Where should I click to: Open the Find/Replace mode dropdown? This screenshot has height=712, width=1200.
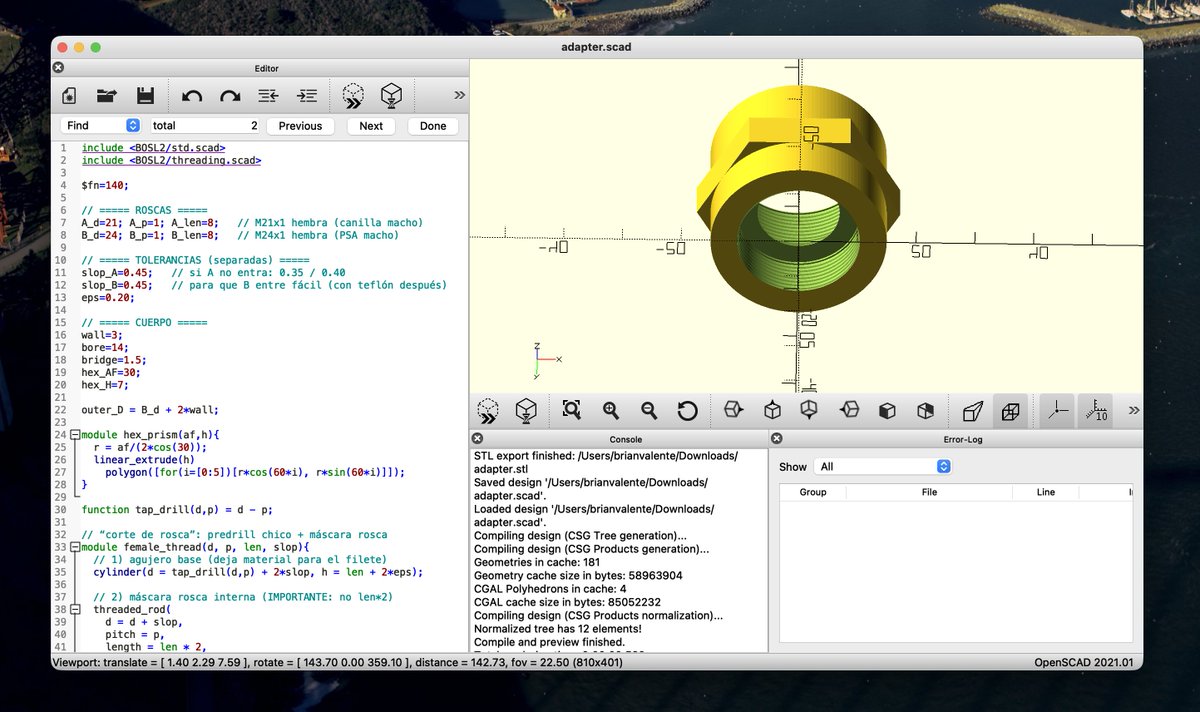pos(101,126)
